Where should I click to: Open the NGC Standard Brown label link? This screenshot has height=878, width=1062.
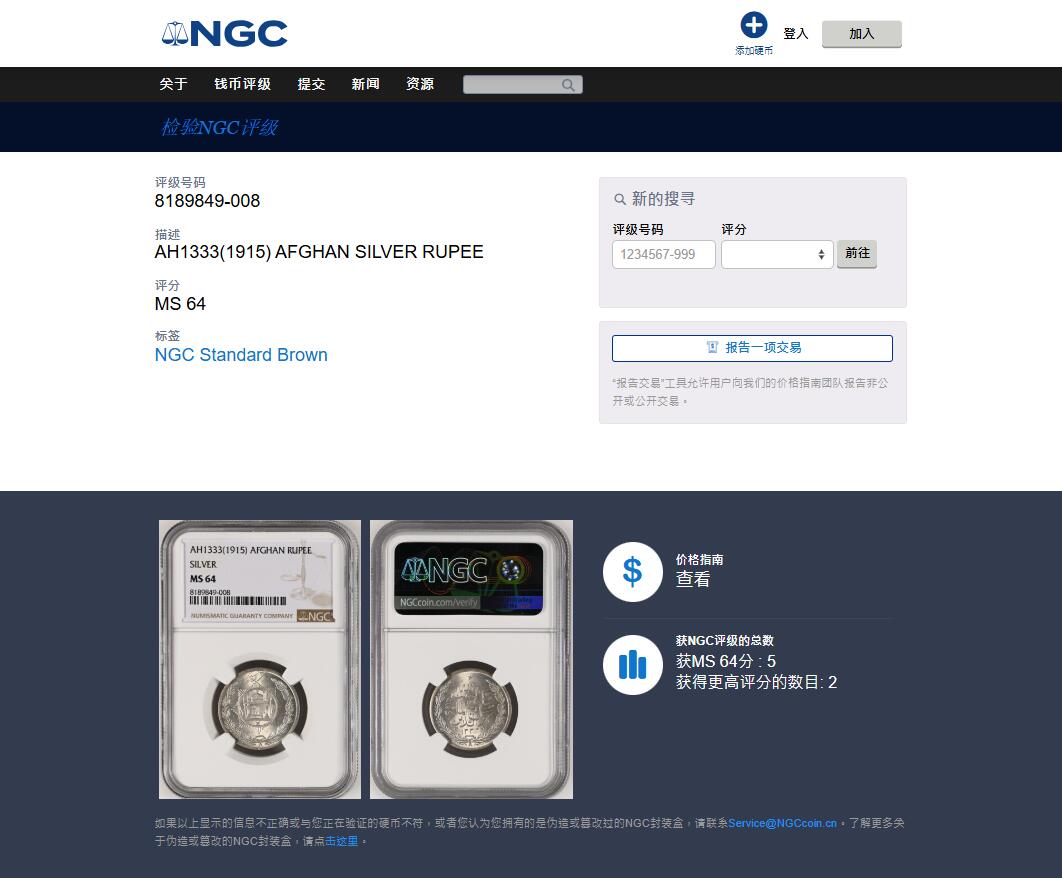(x=241, y=355)
